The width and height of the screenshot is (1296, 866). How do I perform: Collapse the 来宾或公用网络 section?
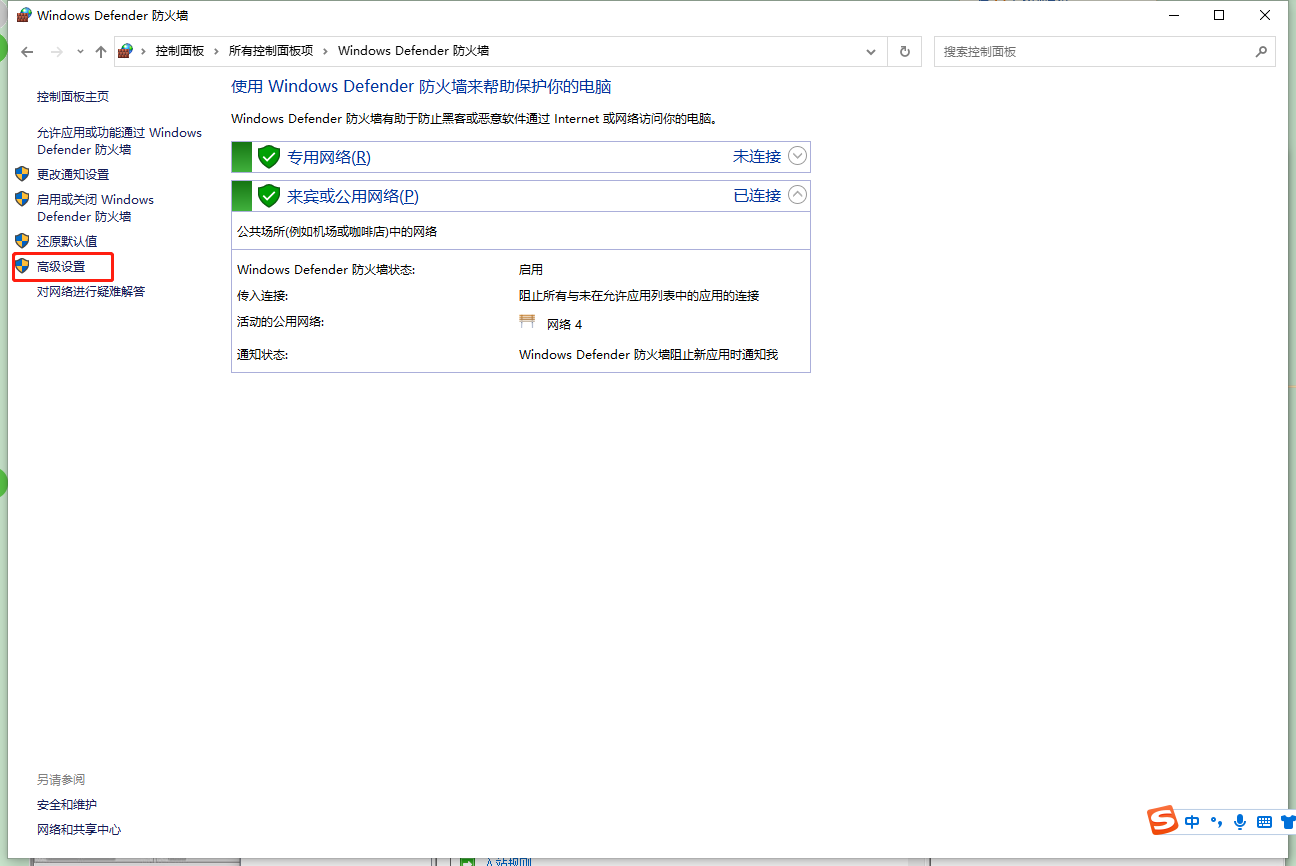coord(797,195)
